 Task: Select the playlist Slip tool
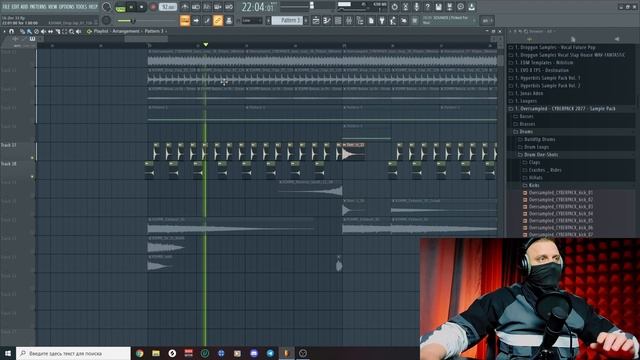[50, 31]
